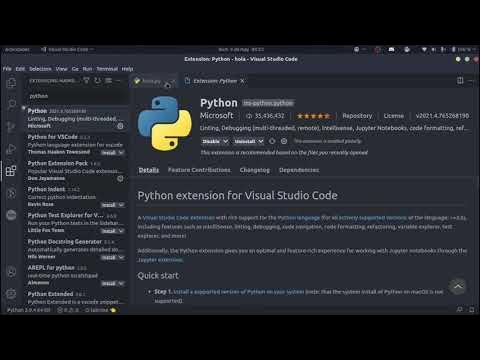Click the errors and warnings status bar indicator
The image size is (480, 360).
click(x=68, y=310)
